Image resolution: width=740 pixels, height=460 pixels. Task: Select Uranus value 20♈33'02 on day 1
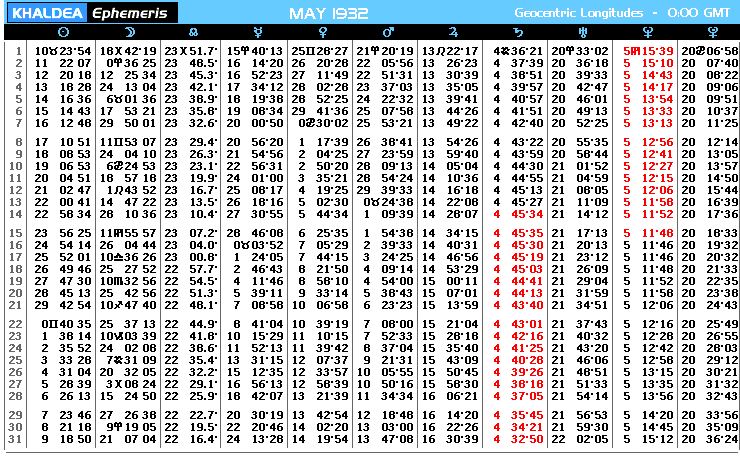[580, 51]
